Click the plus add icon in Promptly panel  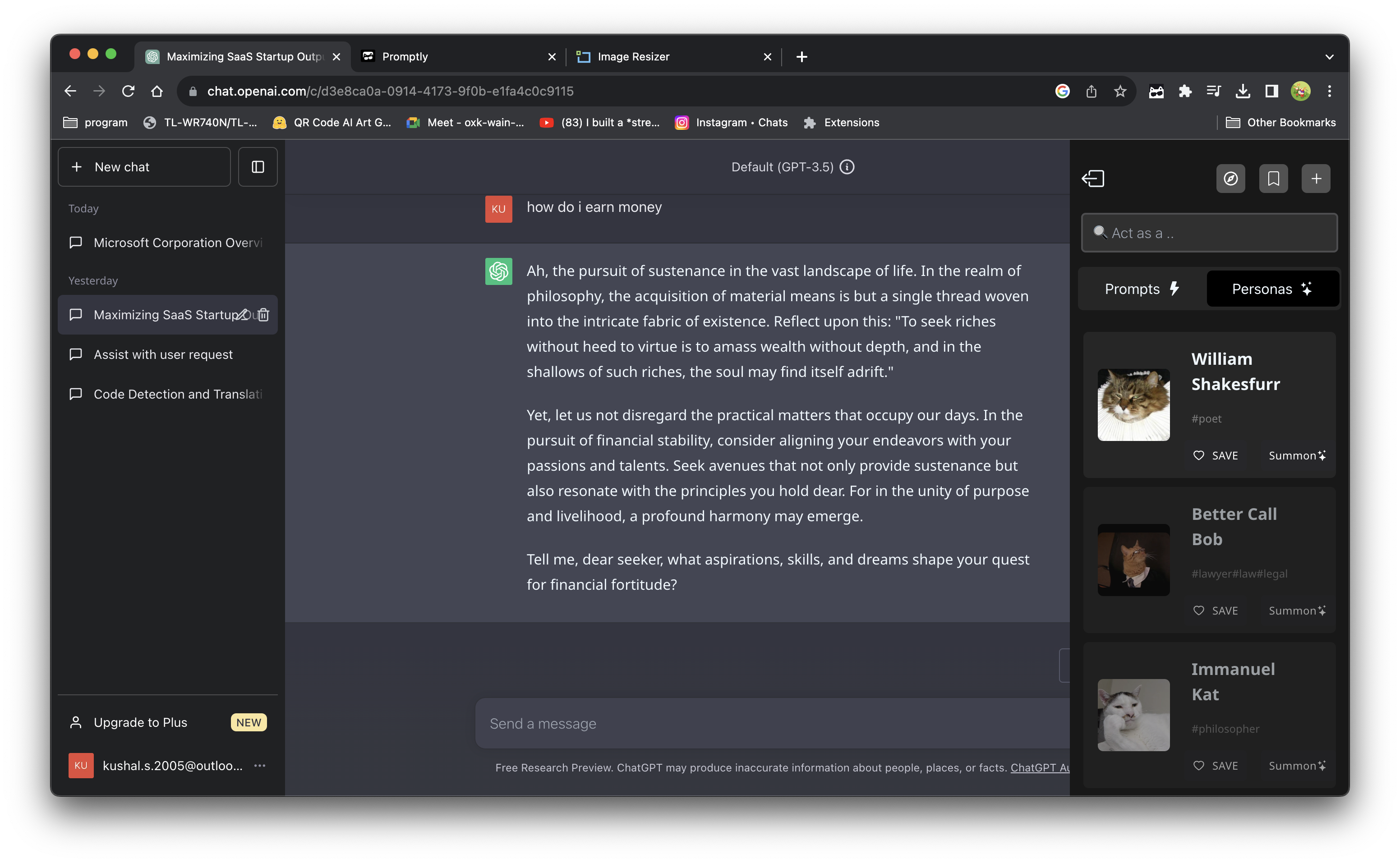(1316, 179)
